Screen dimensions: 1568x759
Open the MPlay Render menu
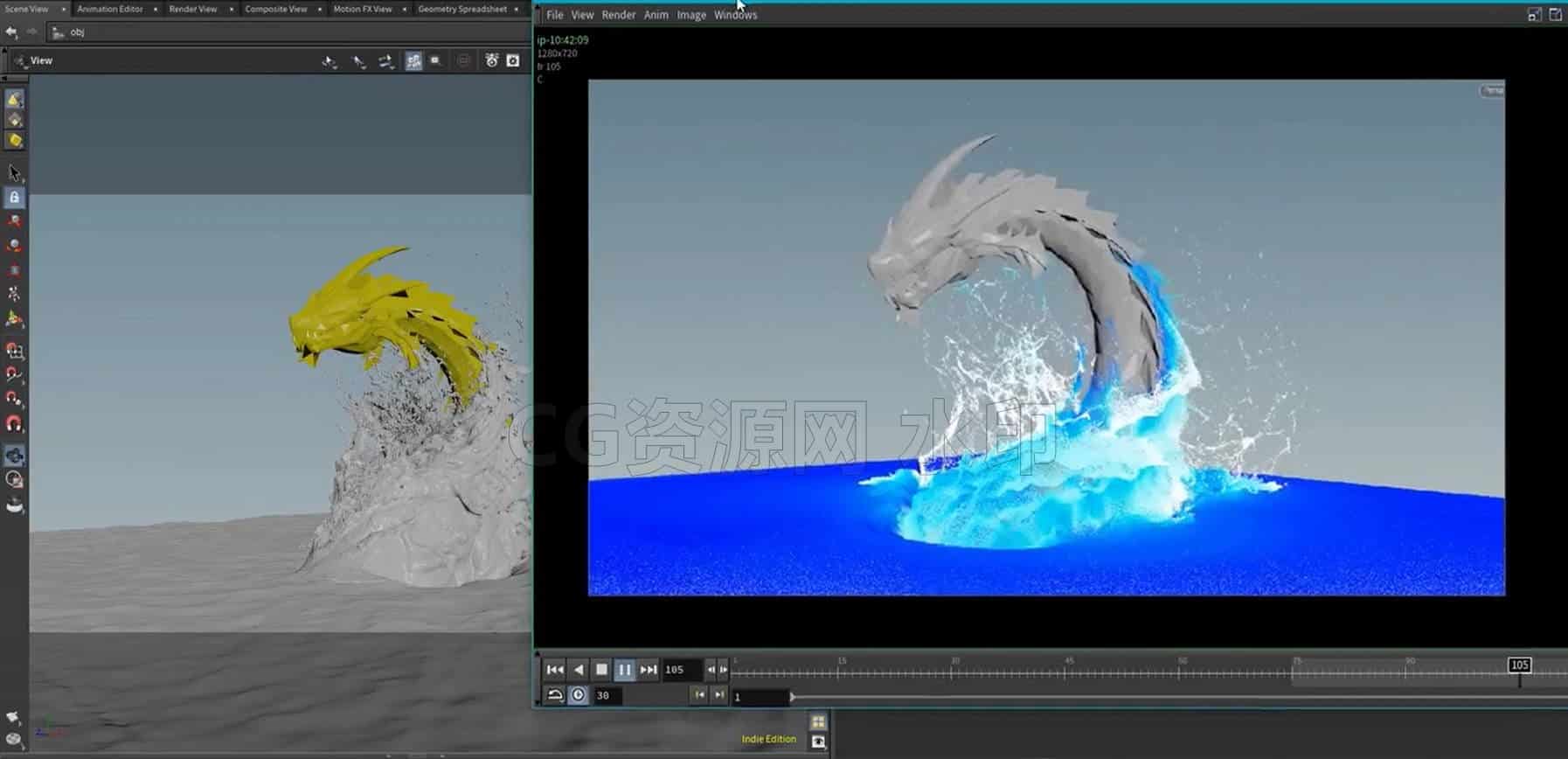coord(619,15)
